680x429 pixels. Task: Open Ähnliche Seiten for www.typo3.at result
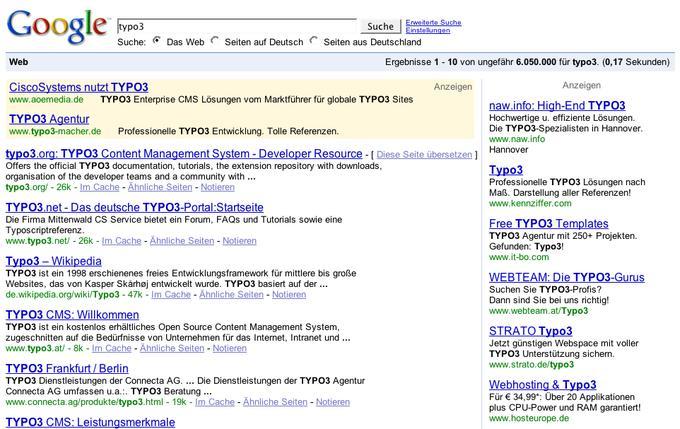(172, 348)
